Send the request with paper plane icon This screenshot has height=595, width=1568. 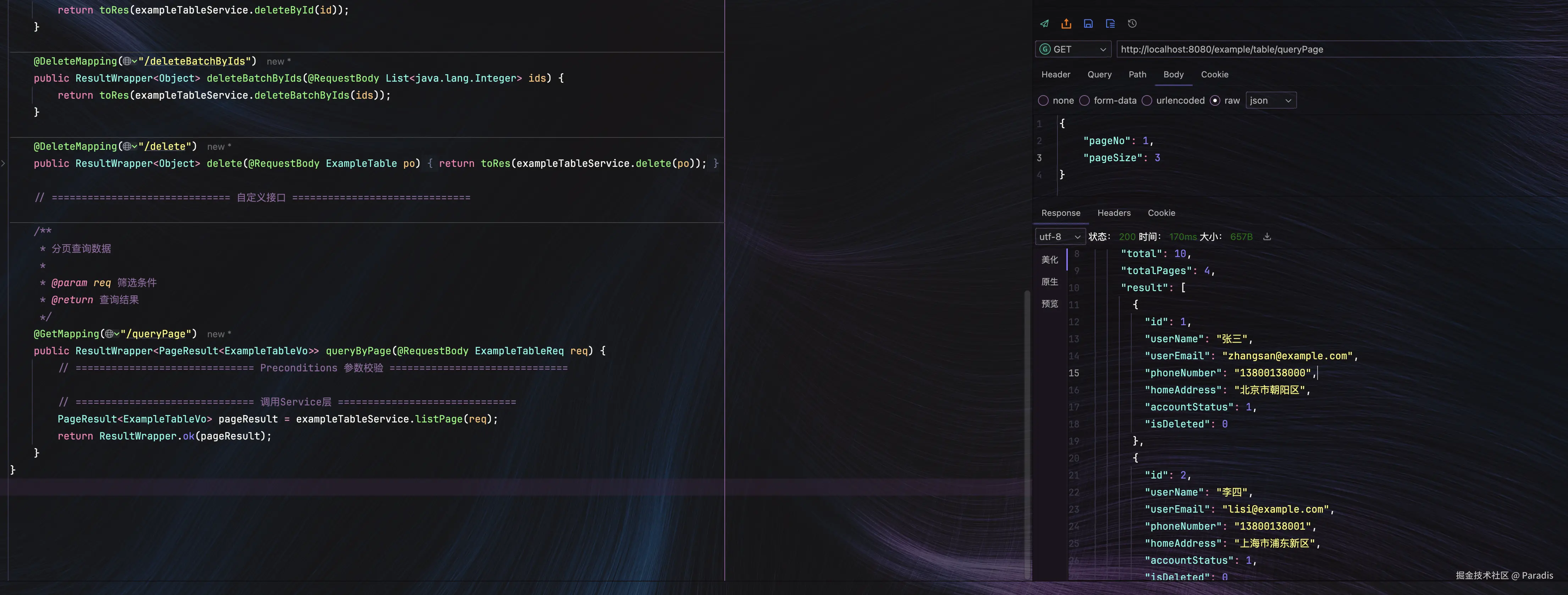point(1044,24)
